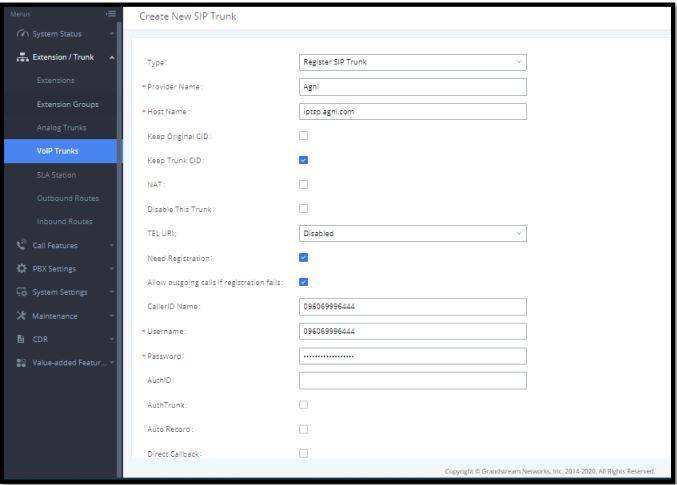Image resolution: width=677 pixels, height=485 pixels.
Task: Open the VoIP Trunks menu item
Action: pyautogui.click(x=58, y=151)
